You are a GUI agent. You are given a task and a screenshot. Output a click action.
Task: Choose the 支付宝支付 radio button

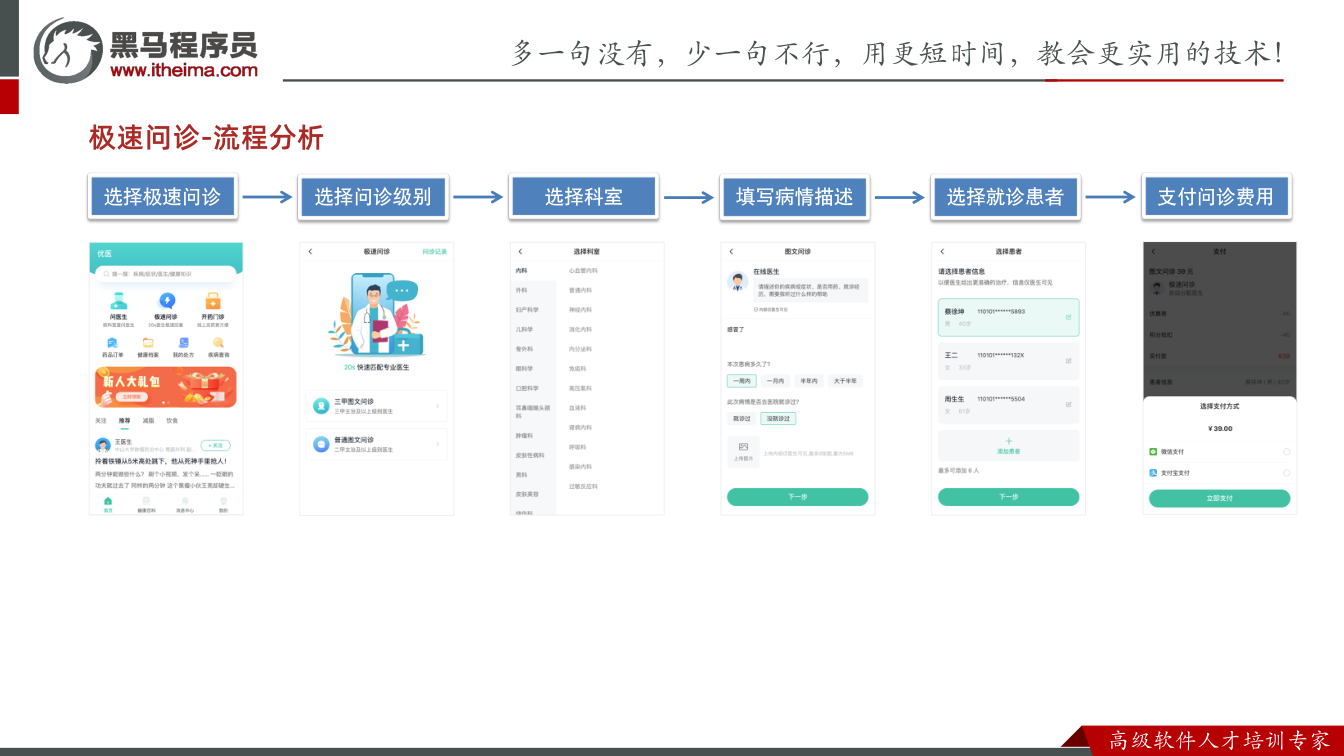point(1286,472)
